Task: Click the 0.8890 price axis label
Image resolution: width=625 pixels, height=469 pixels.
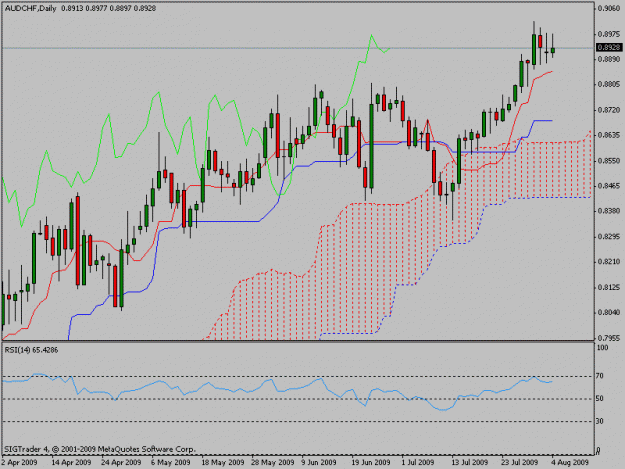Action: [x=609, y=59]
